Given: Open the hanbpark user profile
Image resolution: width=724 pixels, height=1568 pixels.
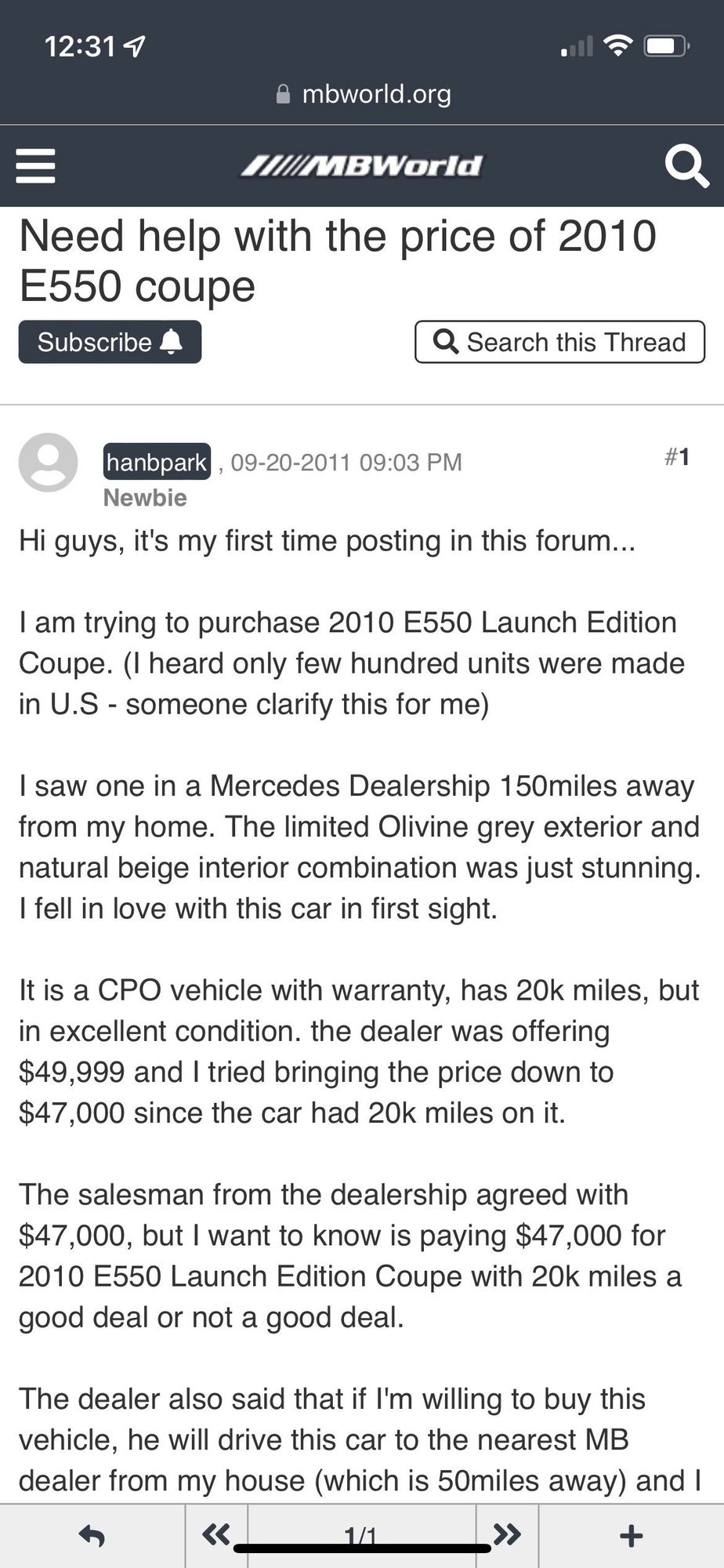Looking at the screenshot, I should coord(157,462).
